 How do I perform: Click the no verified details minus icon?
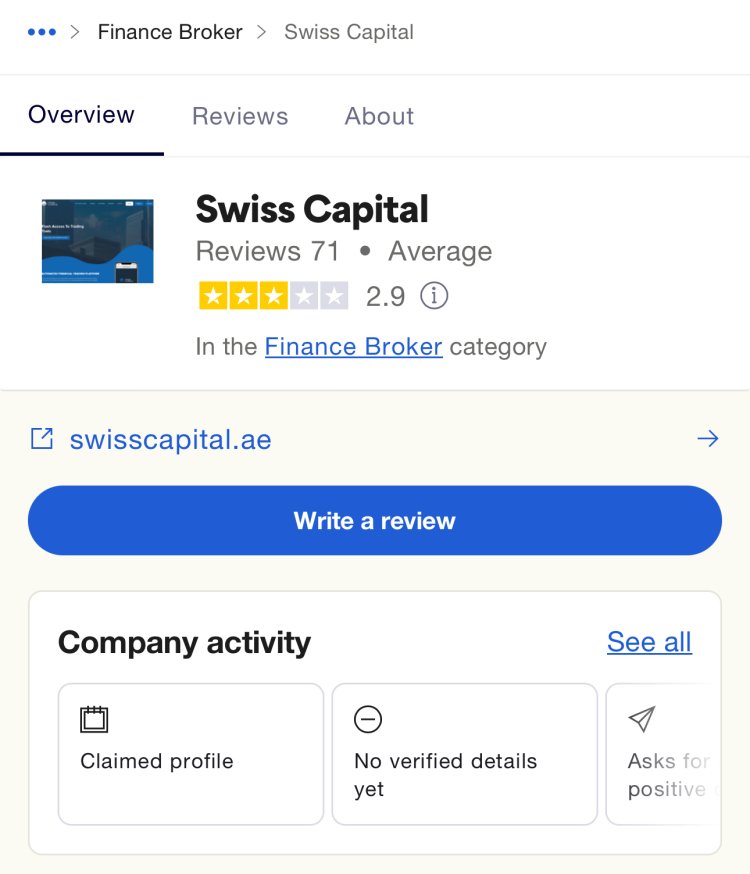(368, 719)
